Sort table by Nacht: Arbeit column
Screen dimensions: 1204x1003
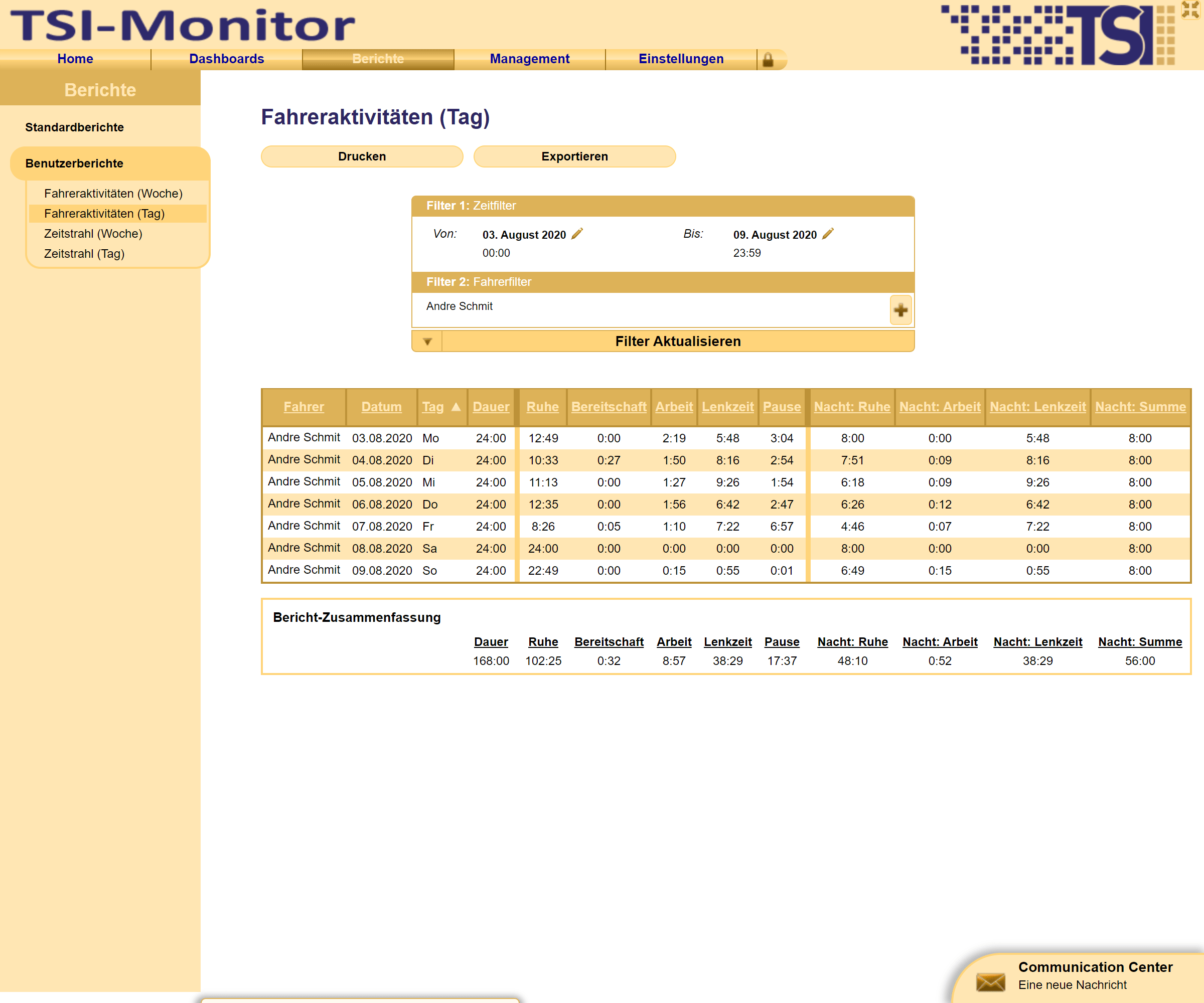940,406
